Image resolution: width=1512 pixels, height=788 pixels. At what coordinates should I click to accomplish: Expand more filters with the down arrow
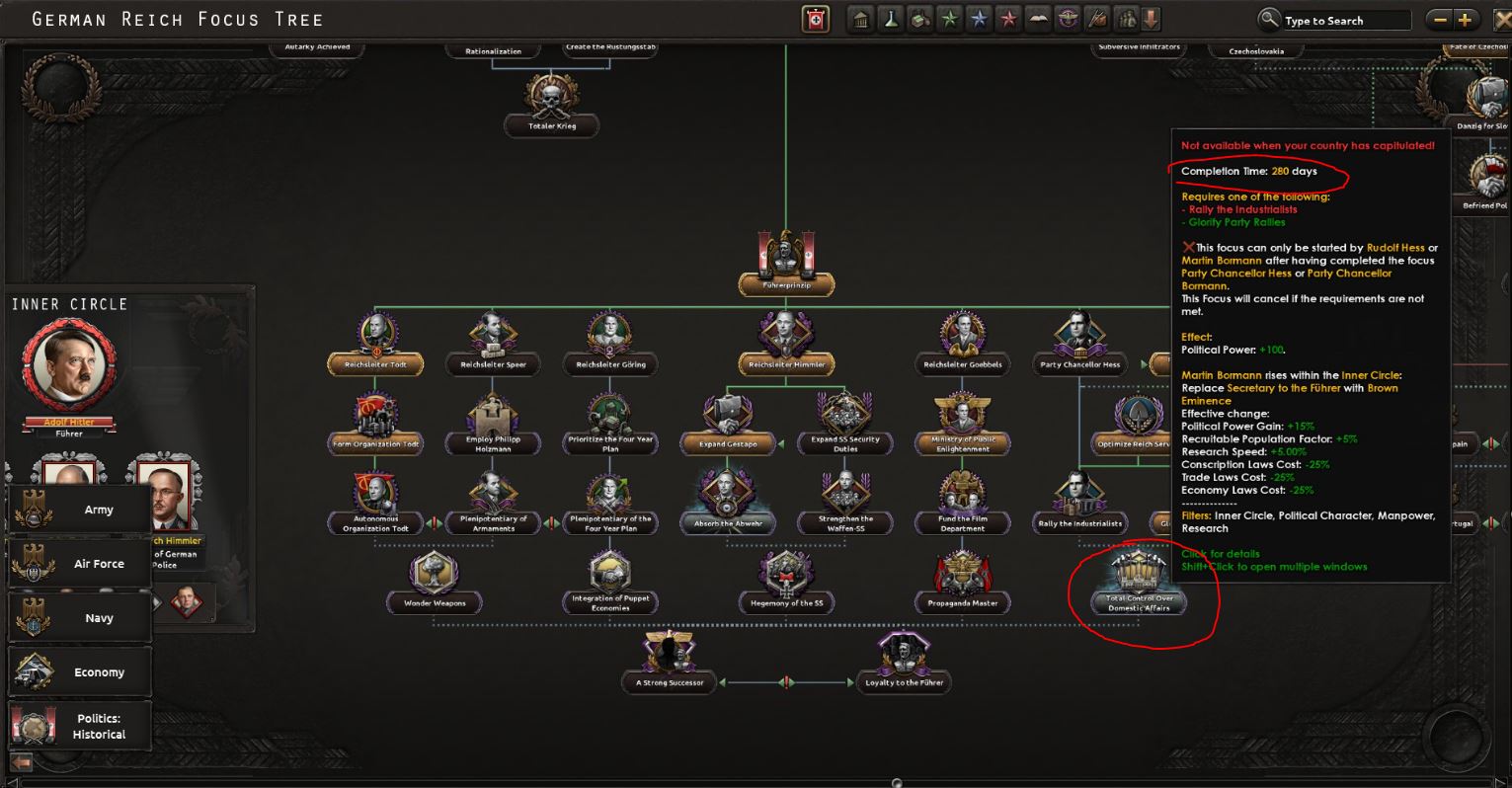[1152, 20]
